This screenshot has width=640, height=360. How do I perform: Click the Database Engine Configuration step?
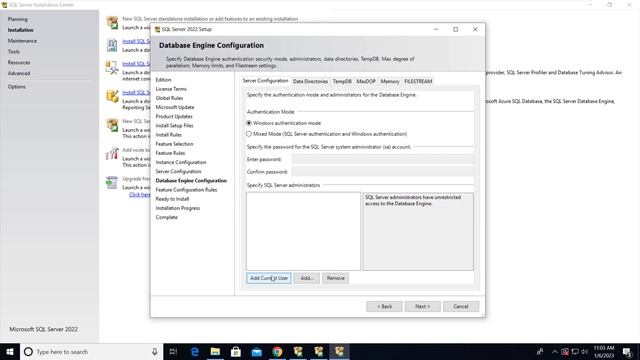coord(191,180)
